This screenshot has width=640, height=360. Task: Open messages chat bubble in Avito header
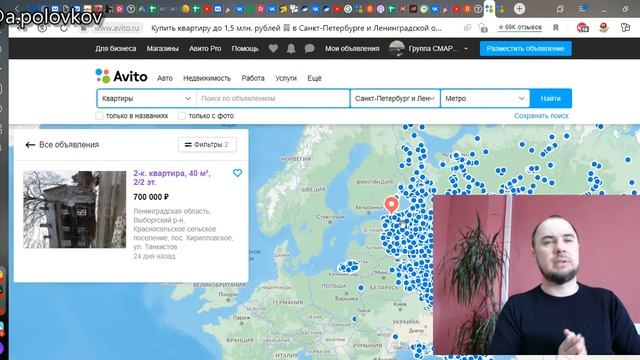(309, 48)
